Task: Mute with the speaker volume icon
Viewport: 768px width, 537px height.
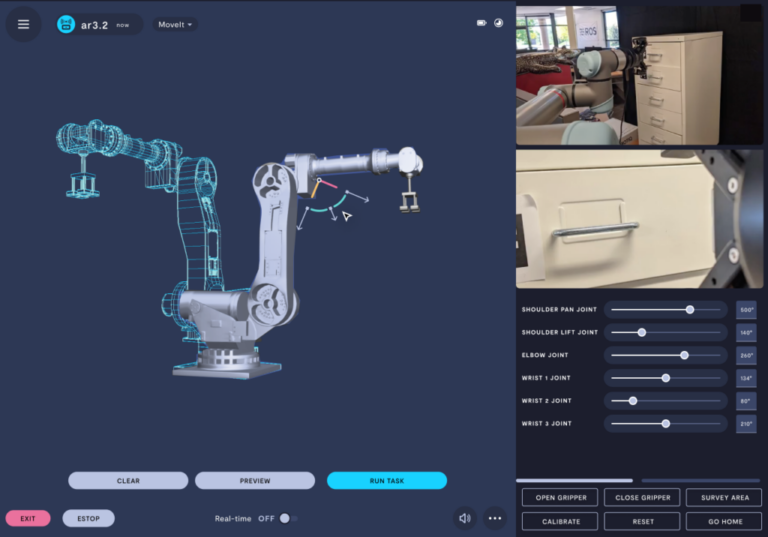Action: point(464,518)
